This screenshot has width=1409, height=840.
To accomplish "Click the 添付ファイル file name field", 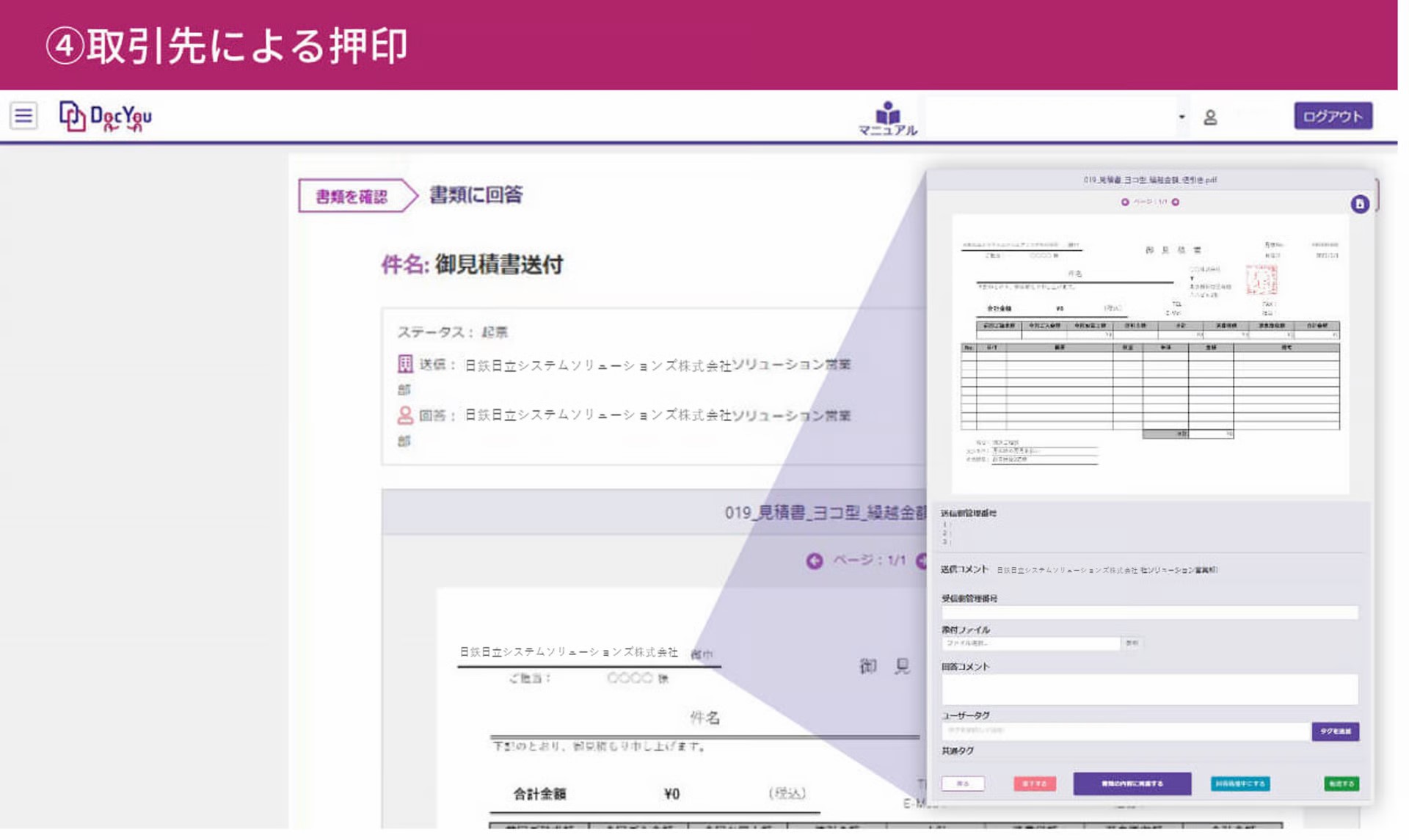I will pyautogui.click(x=1030, y=643).
